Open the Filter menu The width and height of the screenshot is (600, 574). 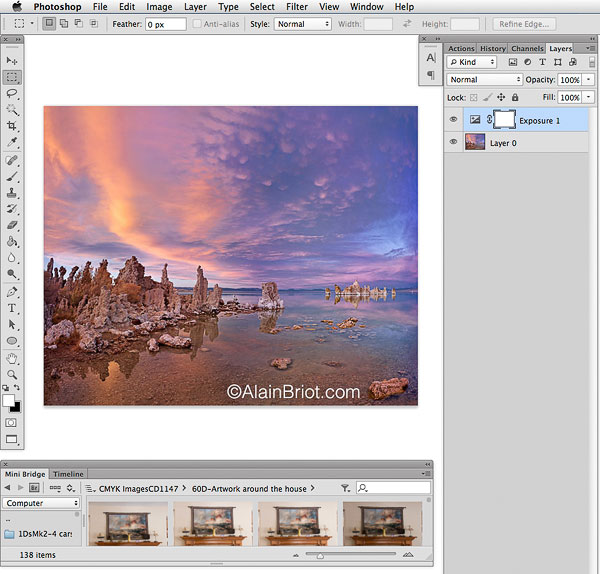(296, 7)
